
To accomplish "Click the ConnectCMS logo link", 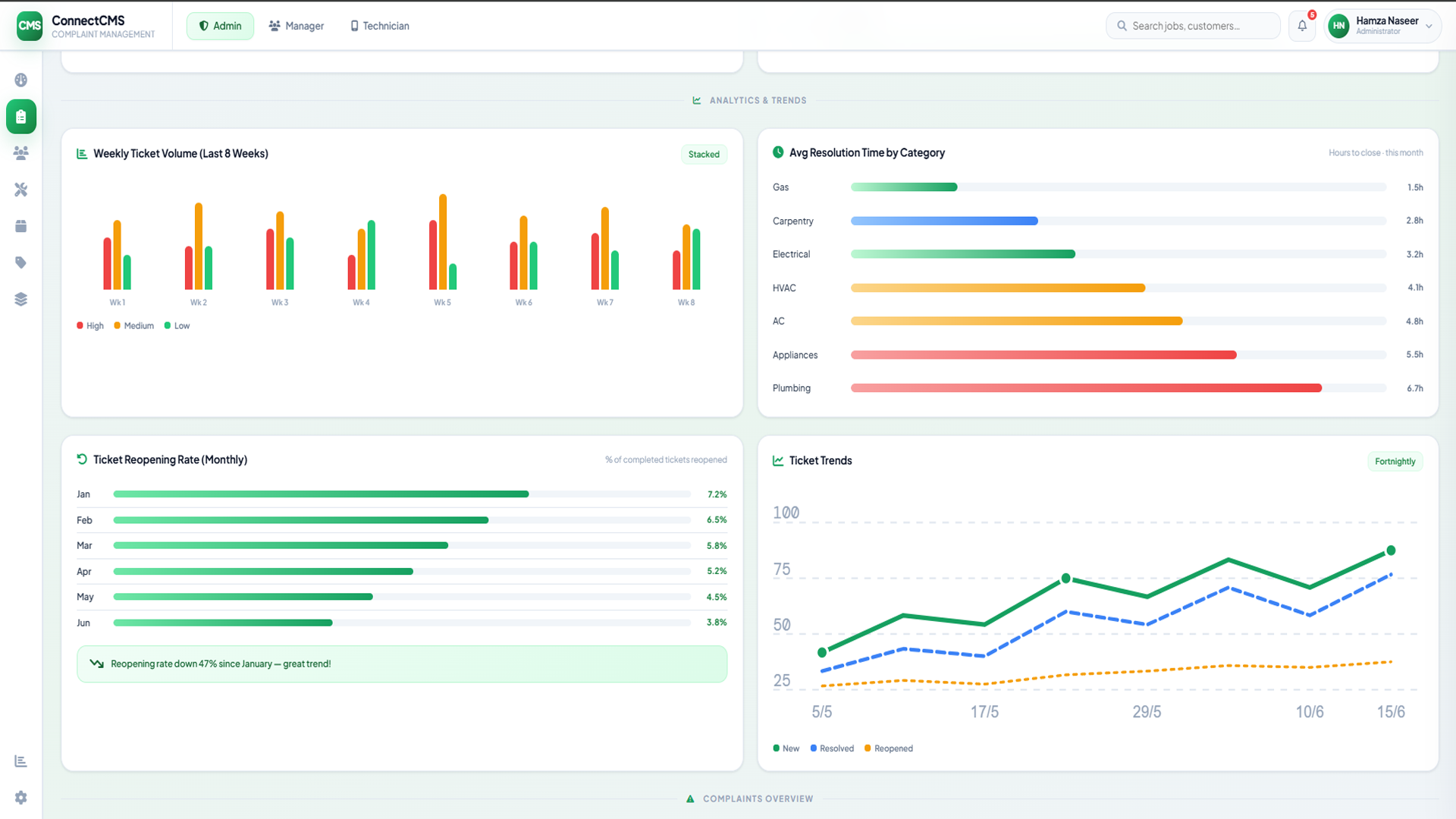I will point(86,26).
